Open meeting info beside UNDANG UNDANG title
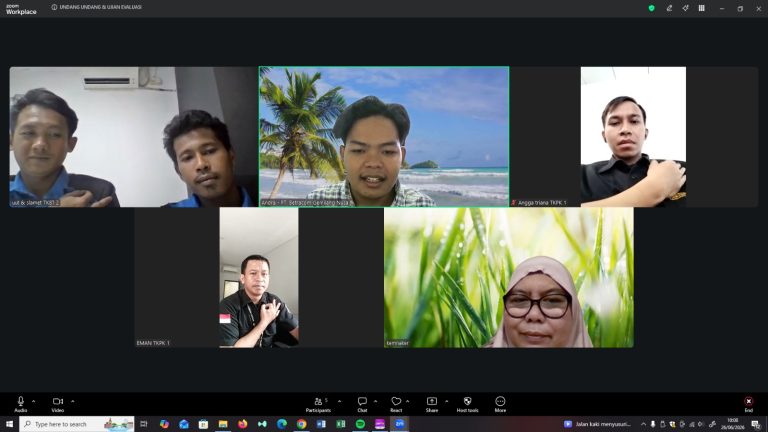The width and height of the screenshot is (768, 432). tap(54, 7)
